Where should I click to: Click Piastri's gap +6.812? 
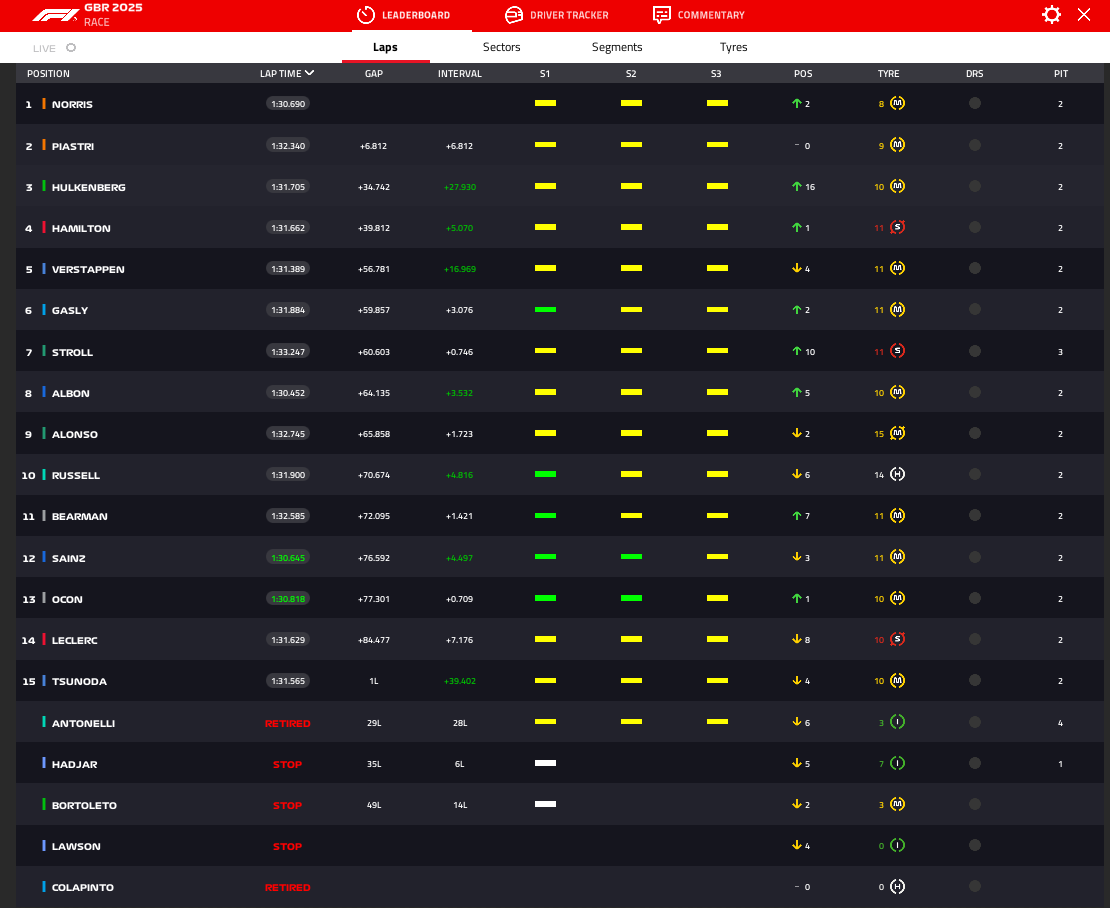(x=374, y=146)
